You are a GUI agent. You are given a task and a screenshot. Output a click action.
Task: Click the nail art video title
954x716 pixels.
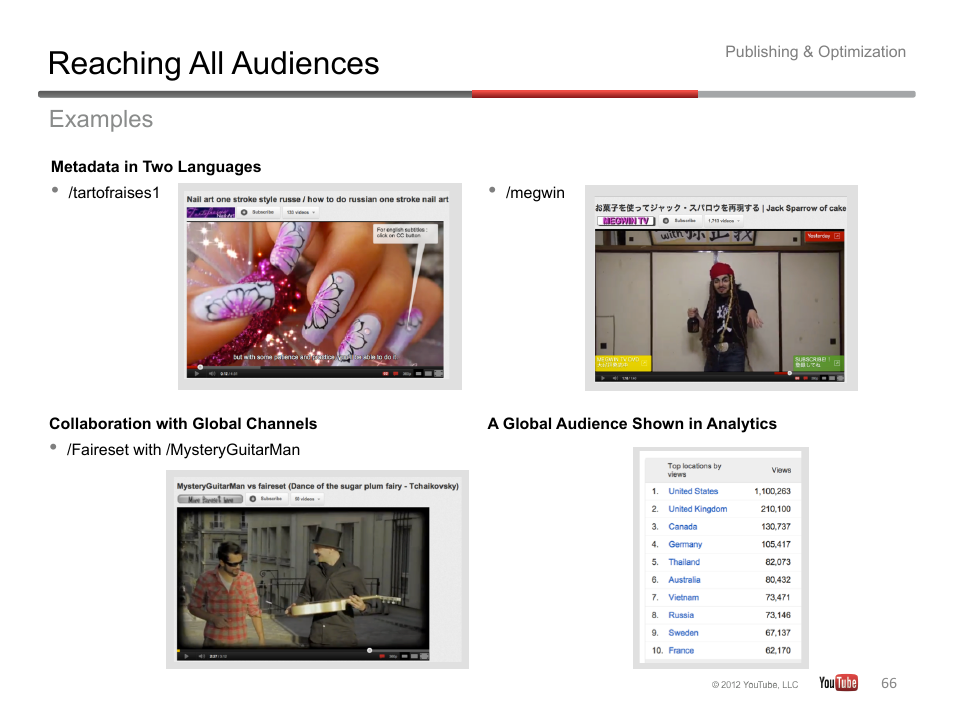(317, 199)
